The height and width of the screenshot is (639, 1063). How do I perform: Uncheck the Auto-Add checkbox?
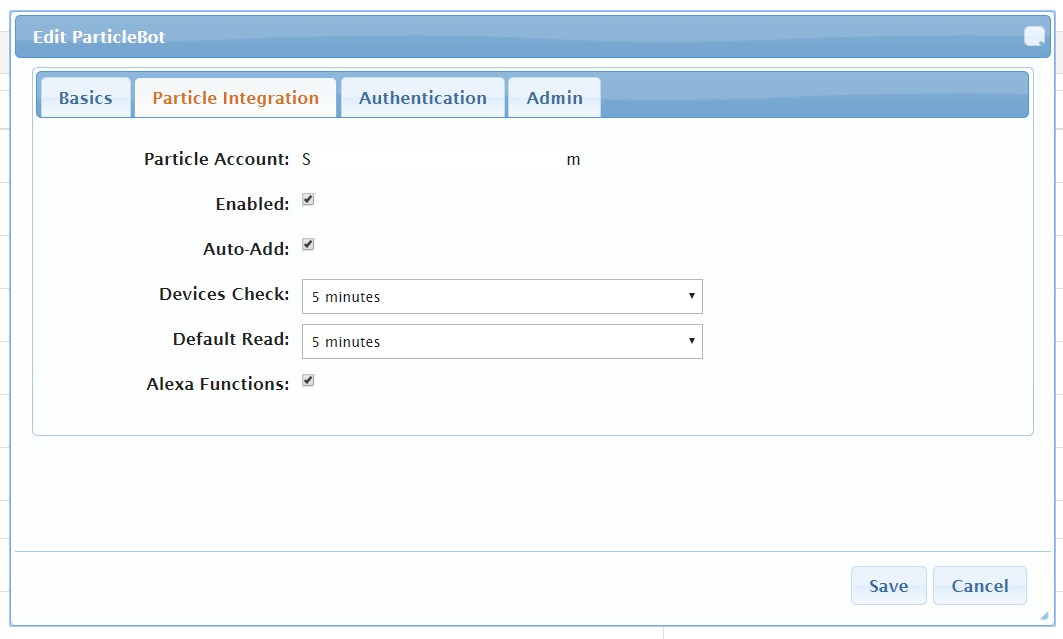308,245
